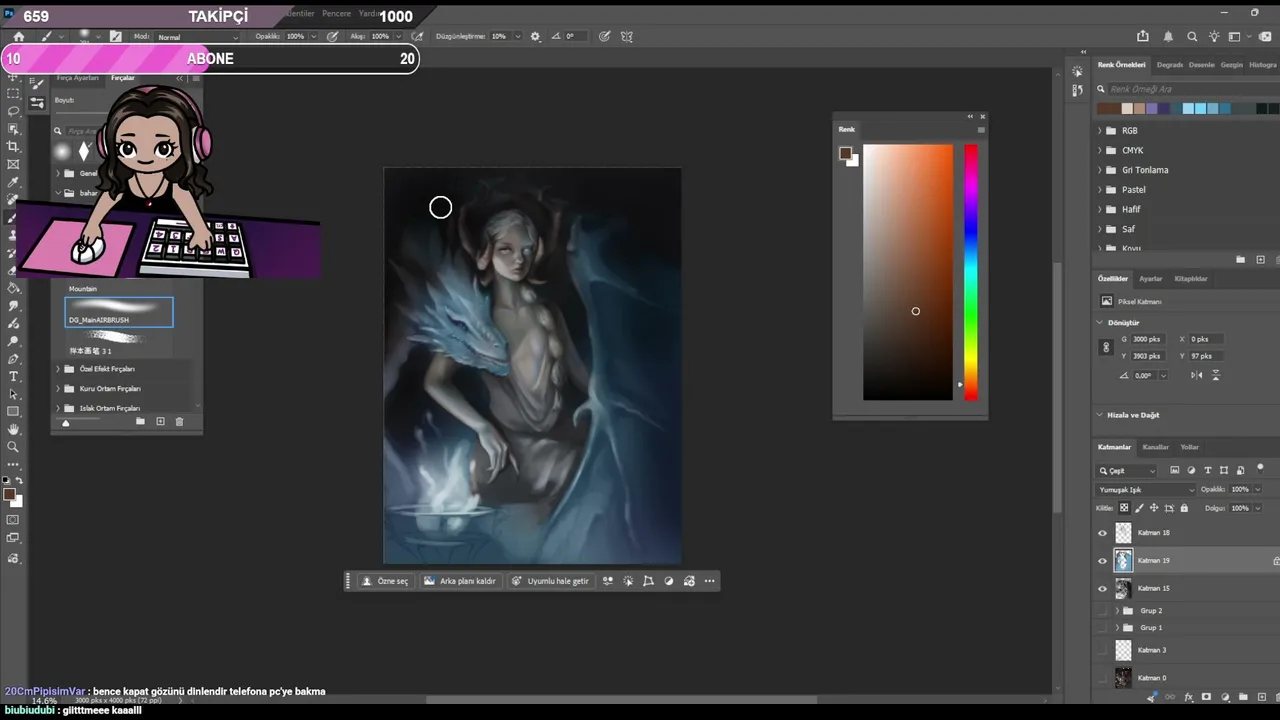Open the brush blend Mode dropdown set to Normal
Screen dimensions: 1280x720
(x=198, y=37)
